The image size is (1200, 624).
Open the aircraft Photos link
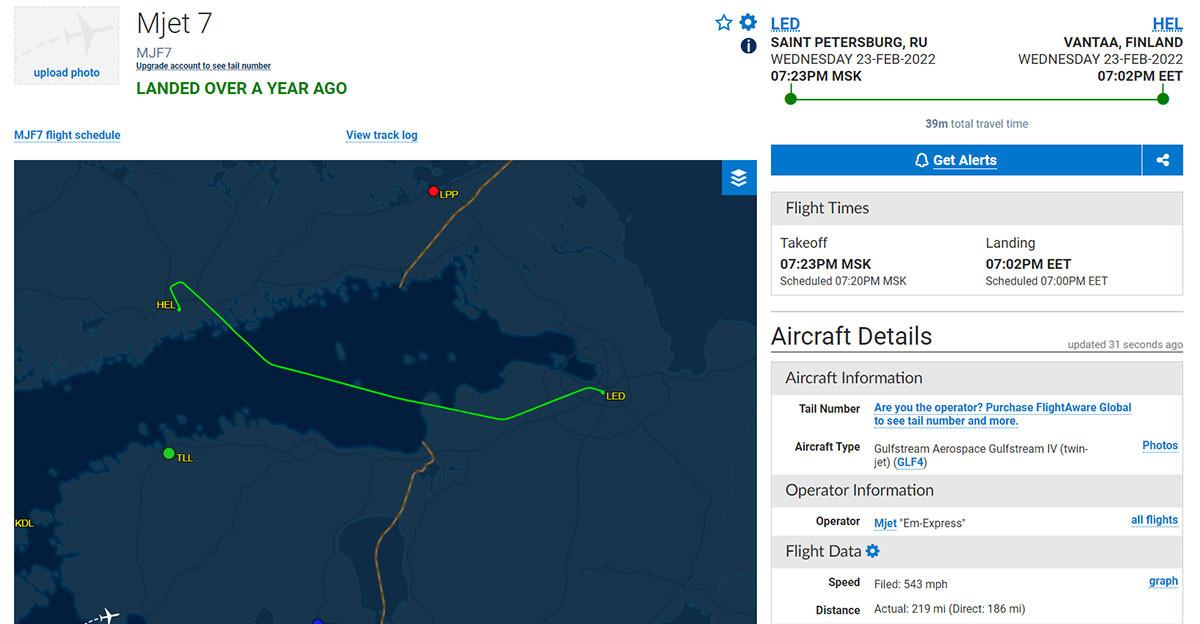click(1160, 446)
